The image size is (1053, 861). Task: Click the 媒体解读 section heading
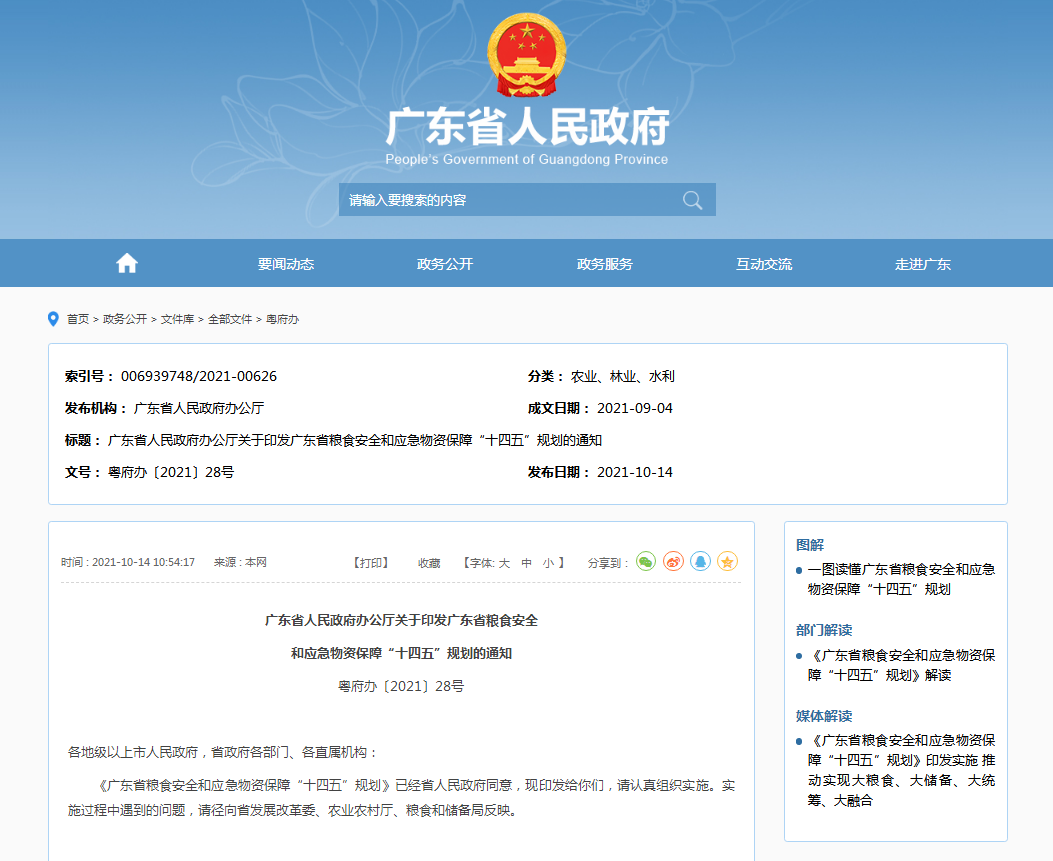(824, 716)
